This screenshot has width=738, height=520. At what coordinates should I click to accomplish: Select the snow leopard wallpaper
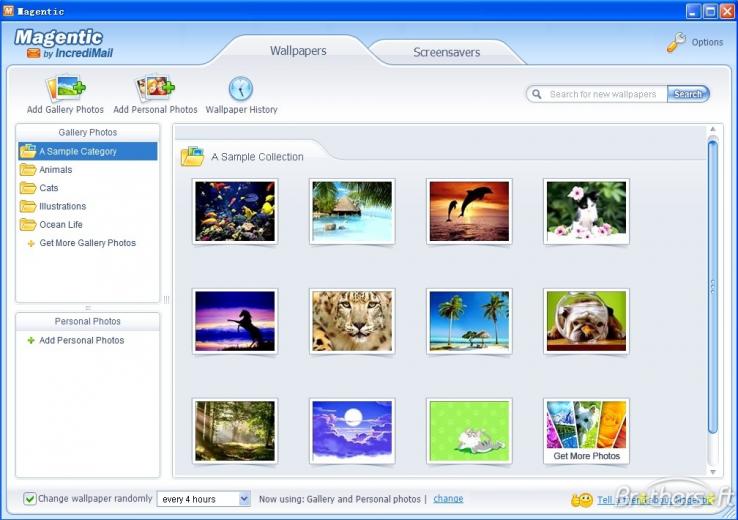click(352, 321)
